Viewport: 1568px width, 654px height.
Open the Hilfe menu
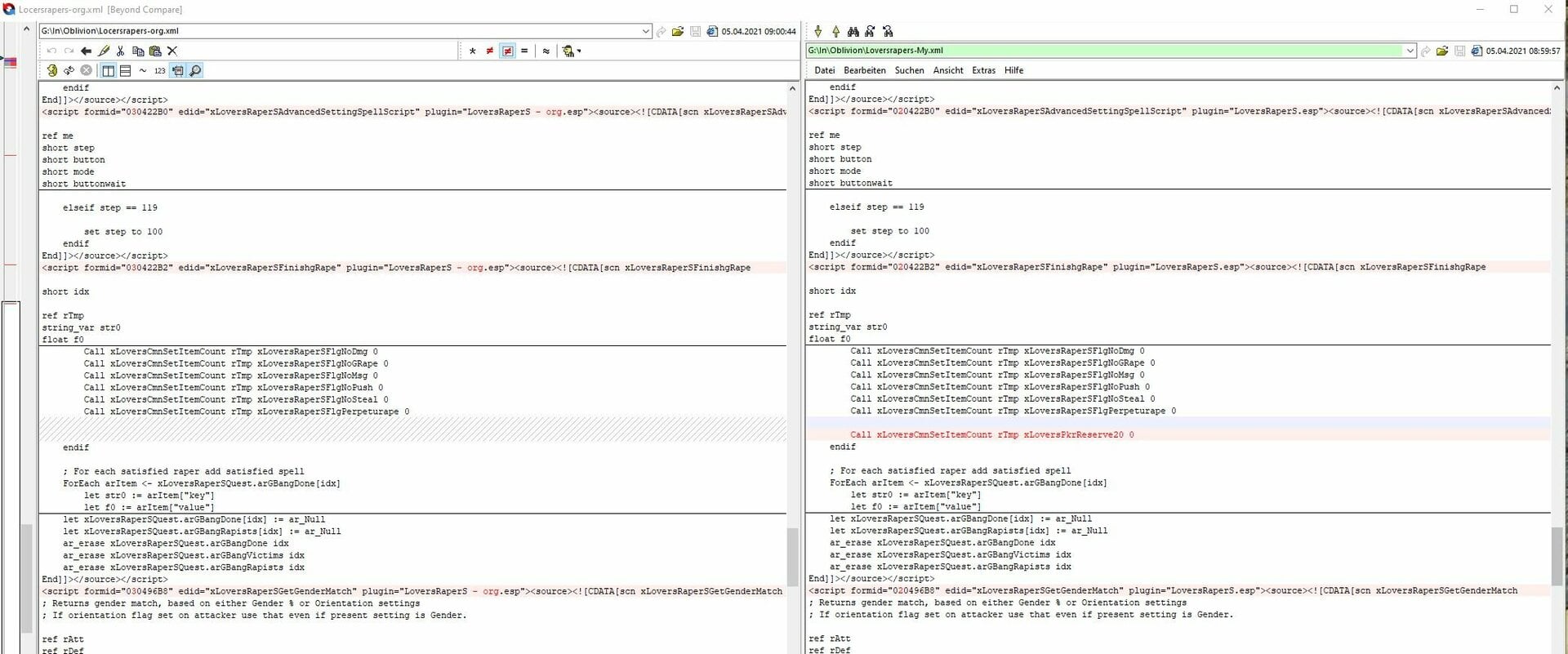pos(1013,70)
